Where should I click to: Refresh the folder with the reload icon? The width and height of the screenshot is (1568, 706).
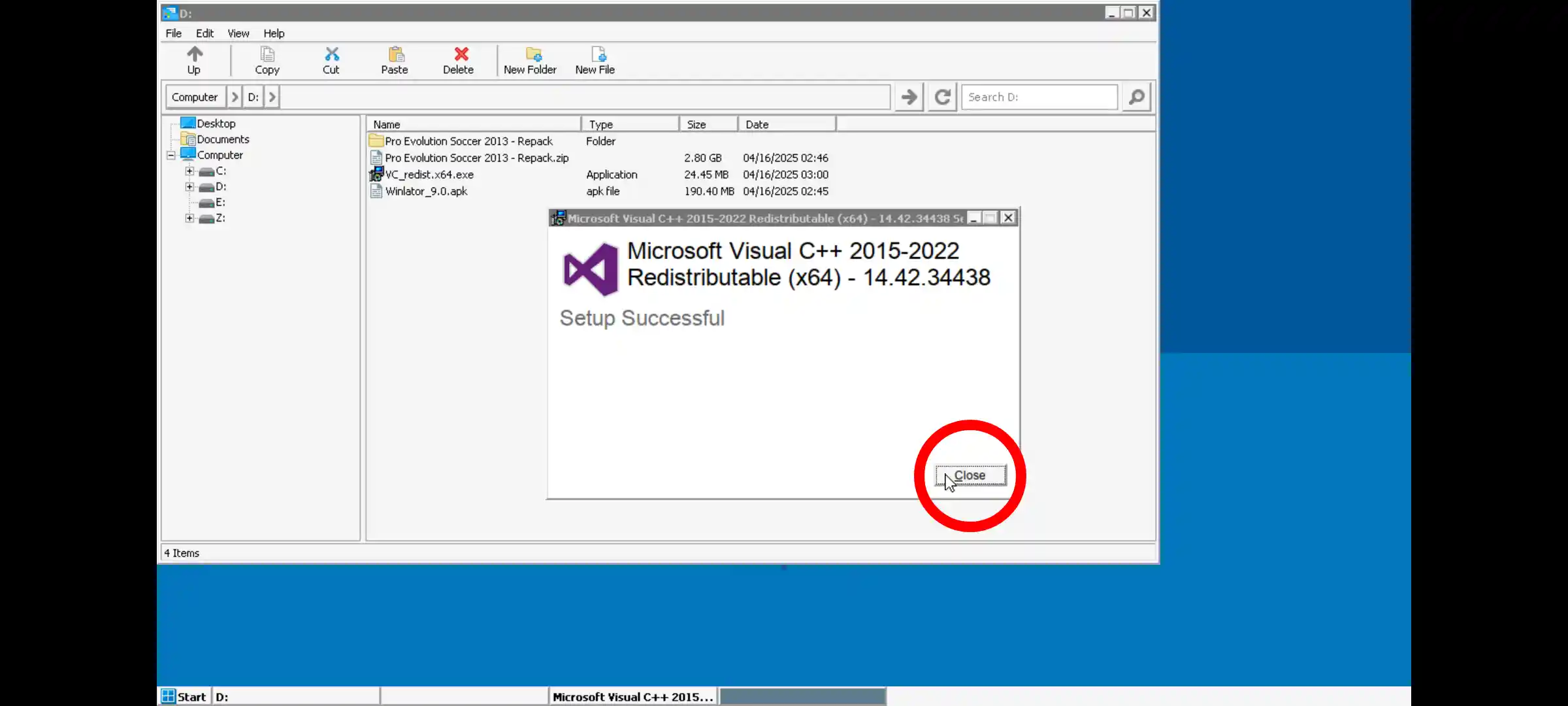941,97
